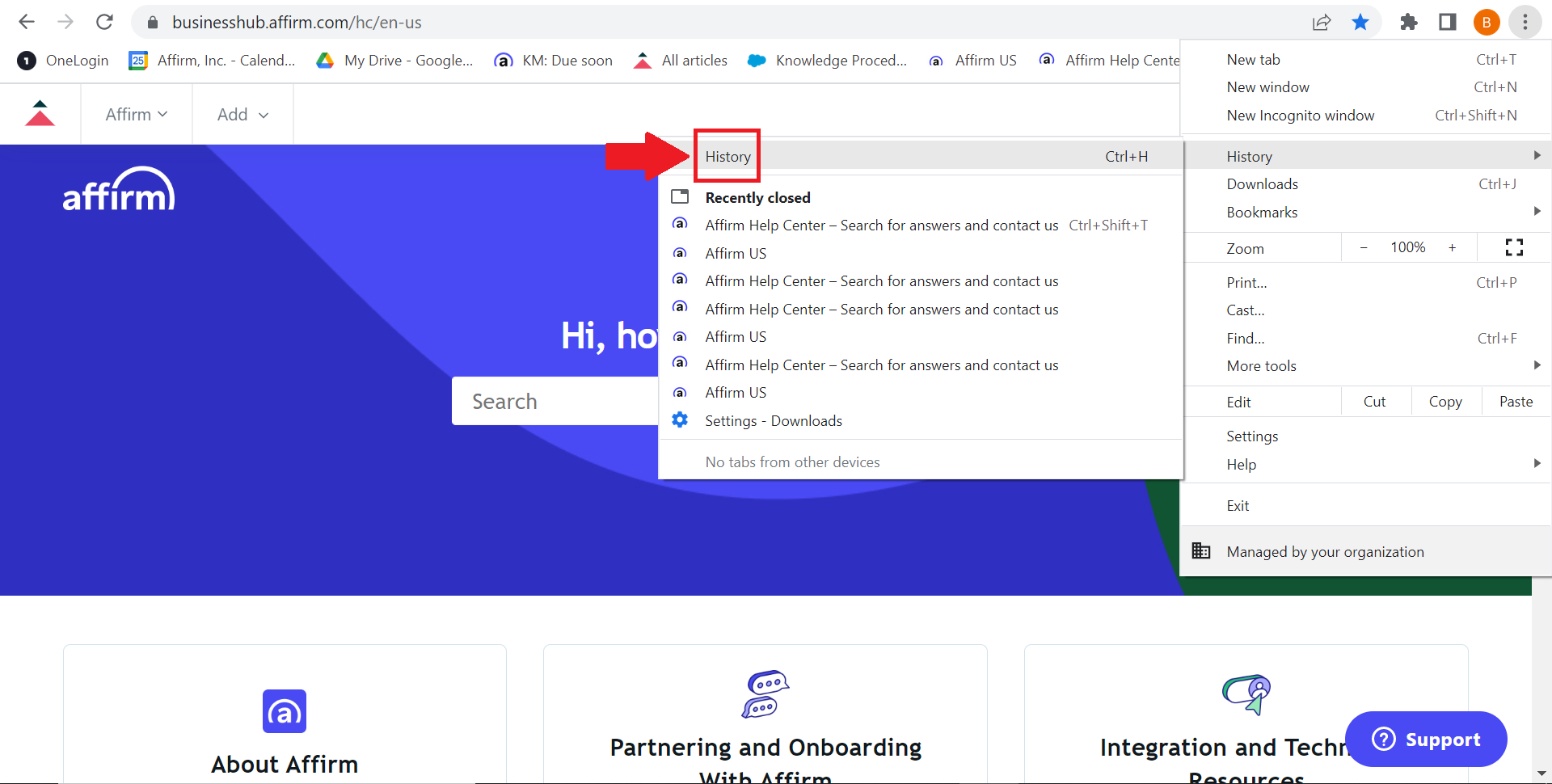The image size is (1552, 784).
Task: Click Managed by your organization
Action: coord(1366,551)
